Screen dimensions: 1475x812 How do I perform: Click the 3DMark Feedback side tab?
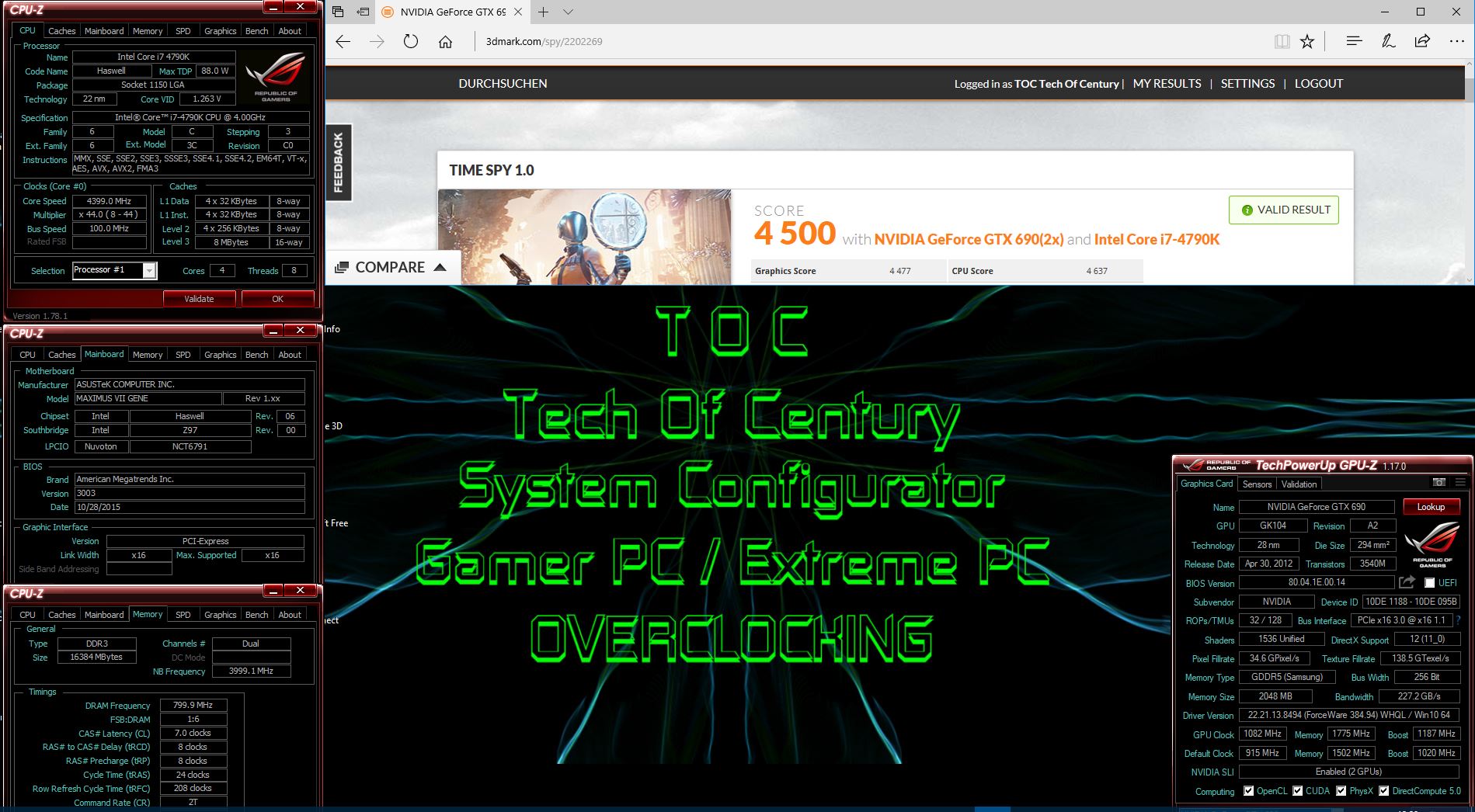click(338, 162)
